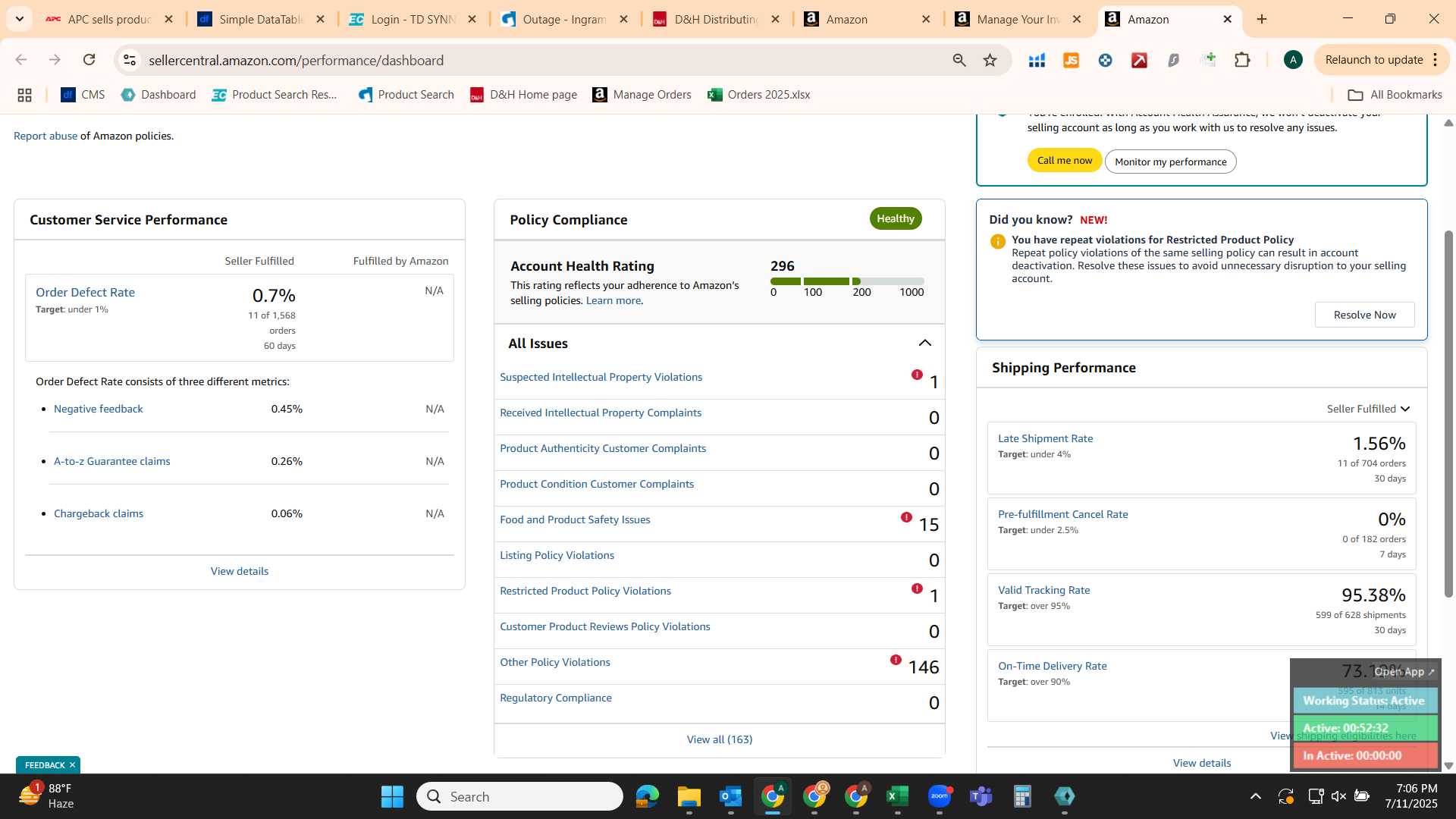Click Learn more under Account Health Rating

pos(613,300)
